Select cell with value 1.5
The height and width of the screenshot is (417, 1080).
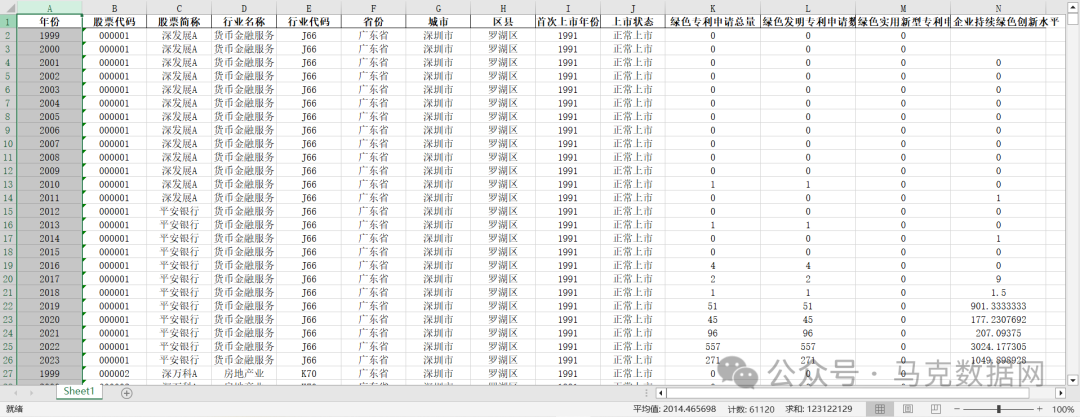(x=998, y=292)
